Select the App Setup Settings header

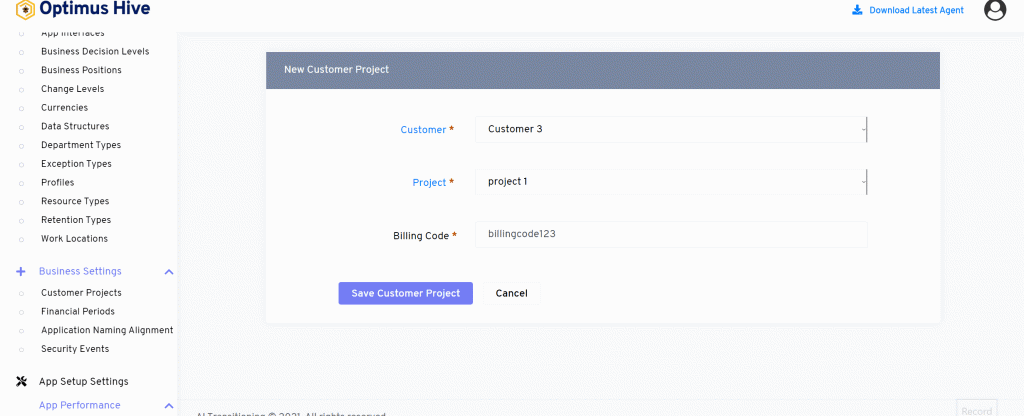pos(84,381)
